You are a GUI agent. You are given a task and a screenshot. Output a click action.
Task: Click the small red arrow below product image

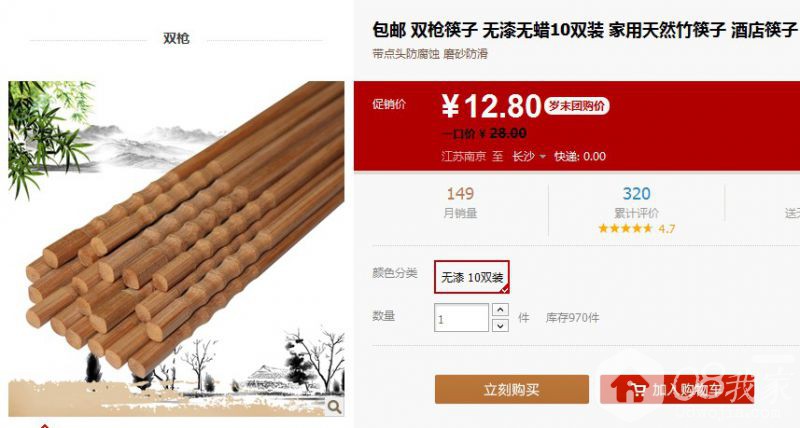(x=45, y=425)
